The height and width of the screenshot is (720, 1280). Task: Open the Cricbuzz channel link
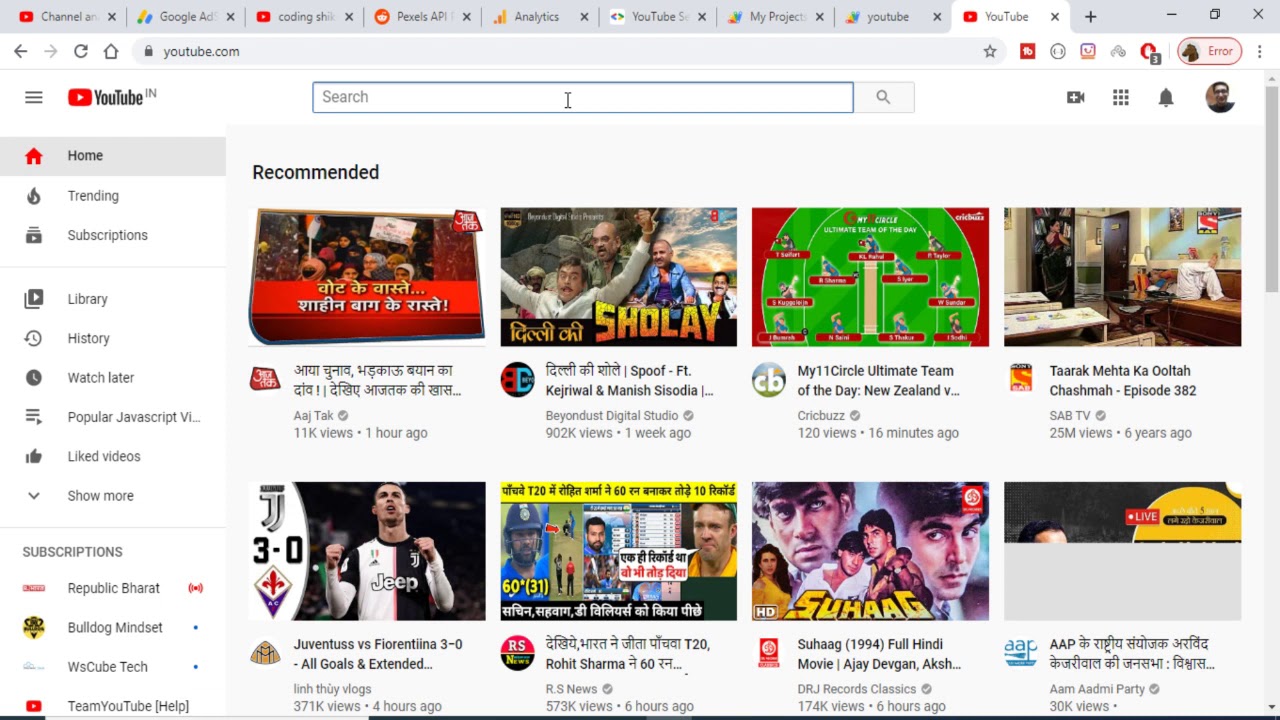coord(821,416)
